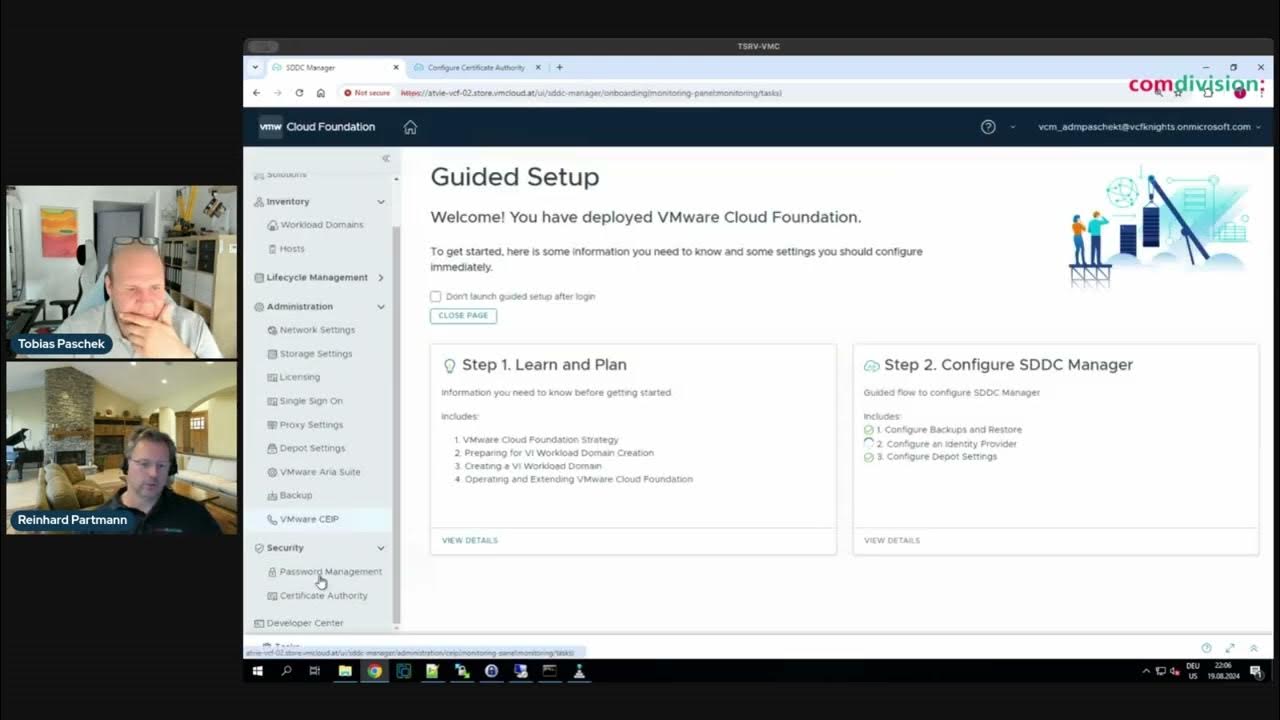Collapse the sidebar with double-chevron icon
The image size is (1280, 720).
coord(386,159)
